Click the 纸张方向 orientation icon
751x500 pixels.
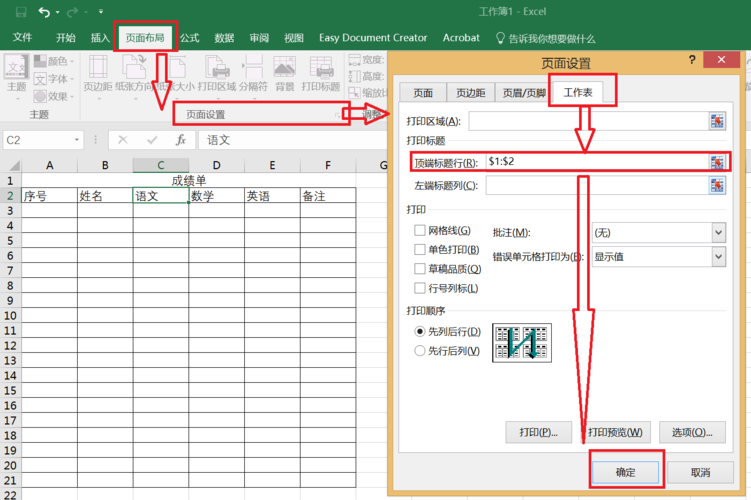pyautogui.click(x=134, y=67)
